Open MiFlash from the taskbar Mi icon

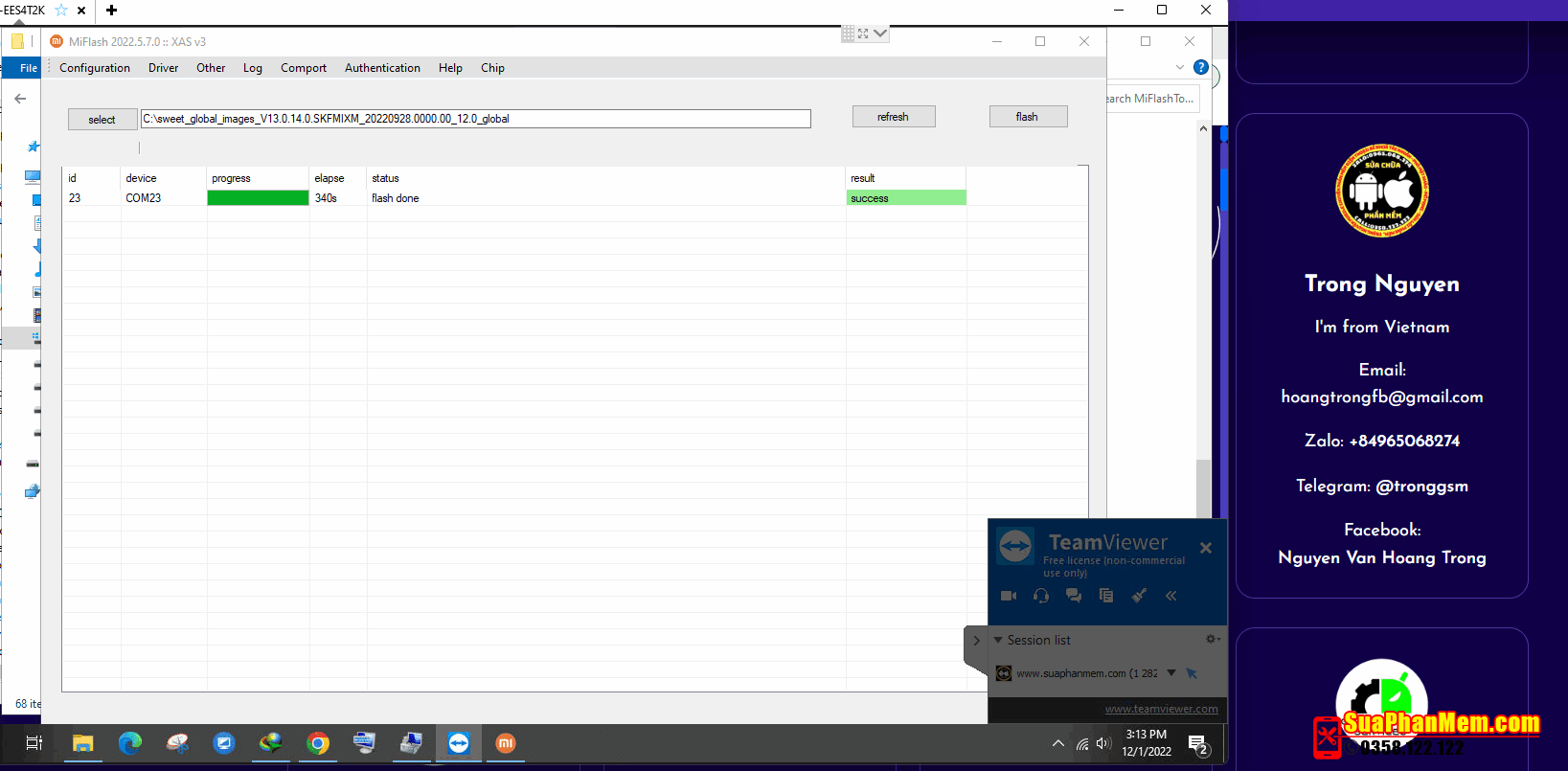click(506, 743)
